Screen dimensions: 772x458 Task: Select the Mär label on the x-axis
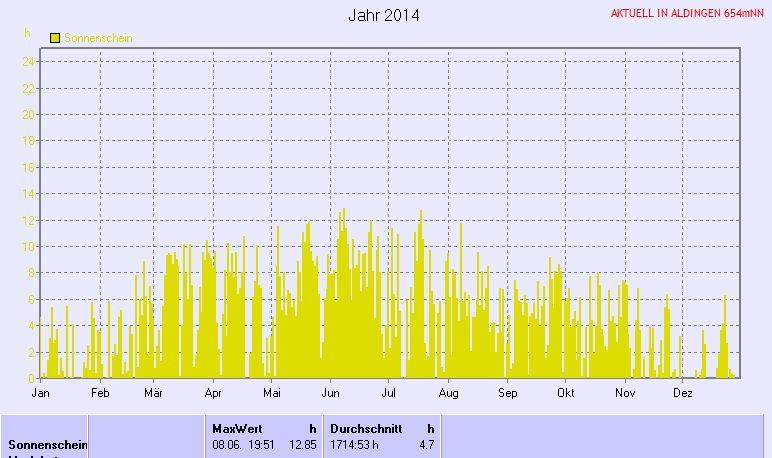pyautogui.click(x=153, y=393)
